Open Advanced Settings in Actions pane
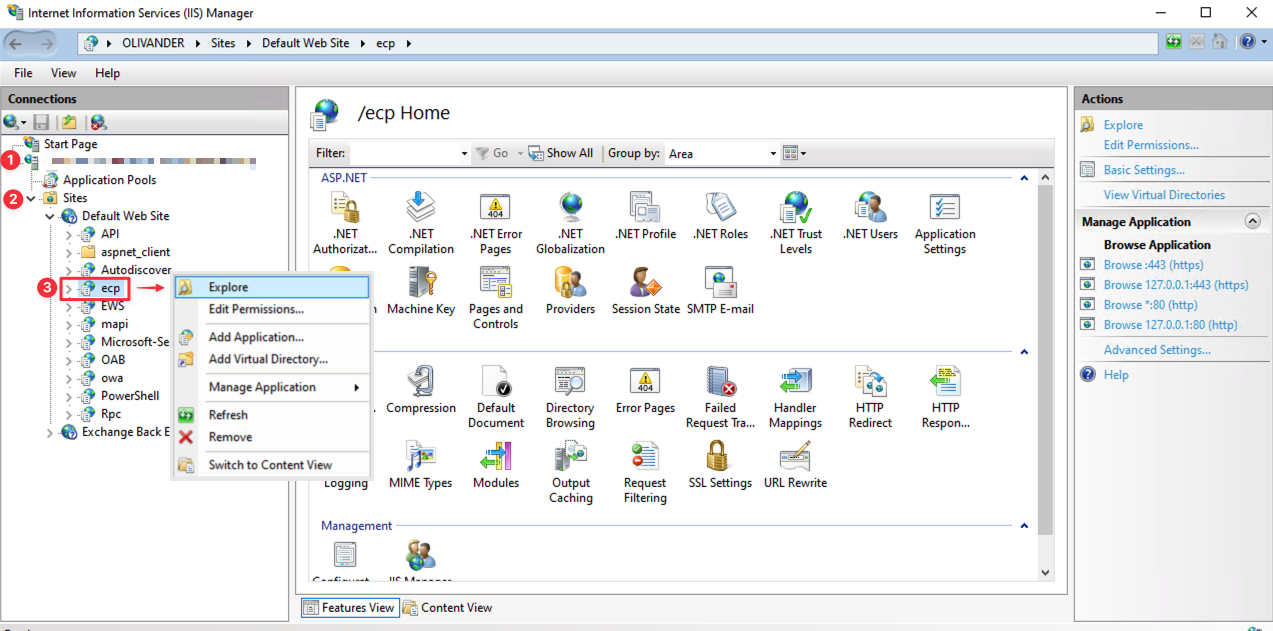This screenshot has width=1273, height=631. (x=1156, y=350)
